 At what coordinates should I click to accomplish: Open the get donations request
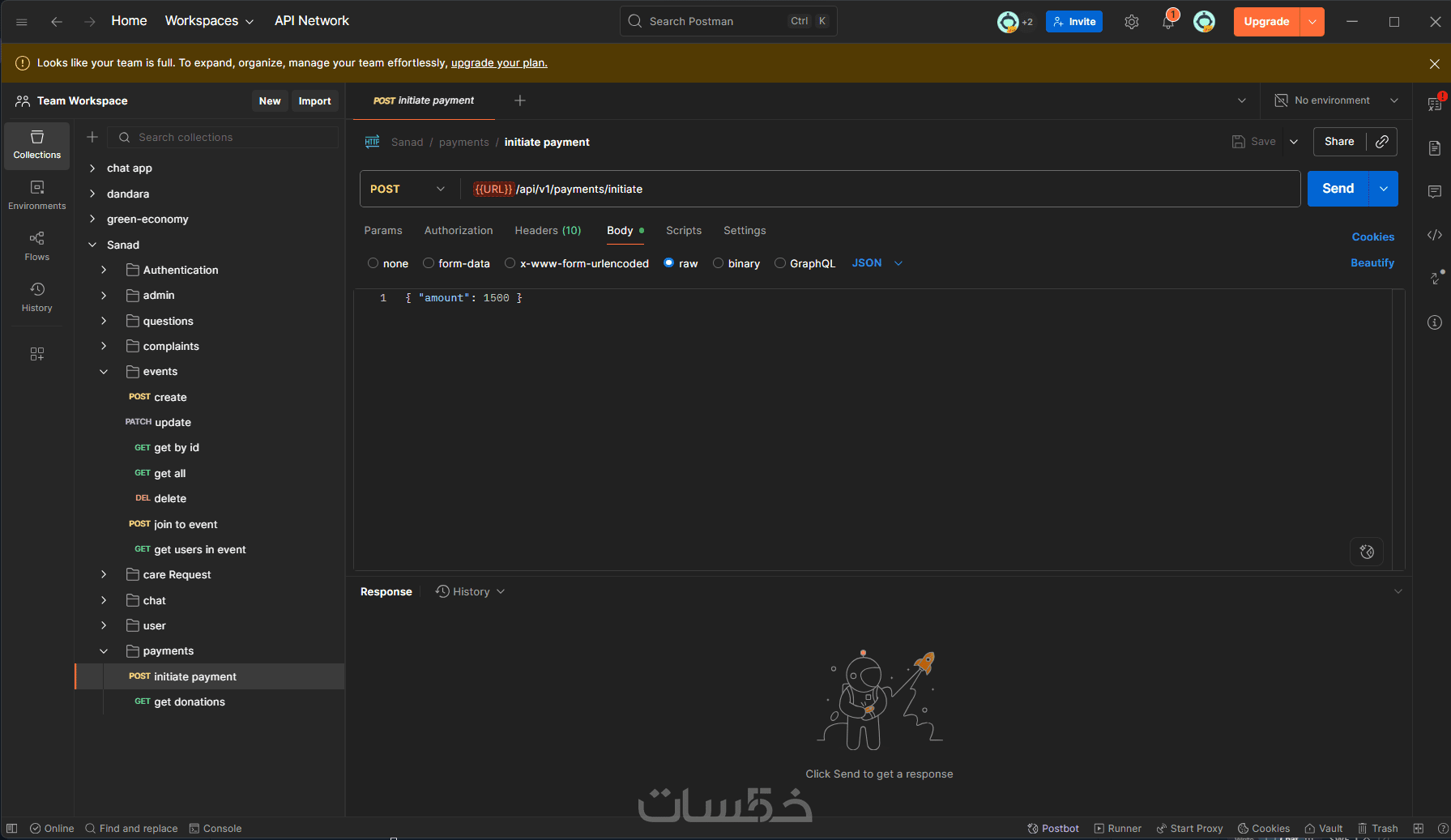pos(190,702)
